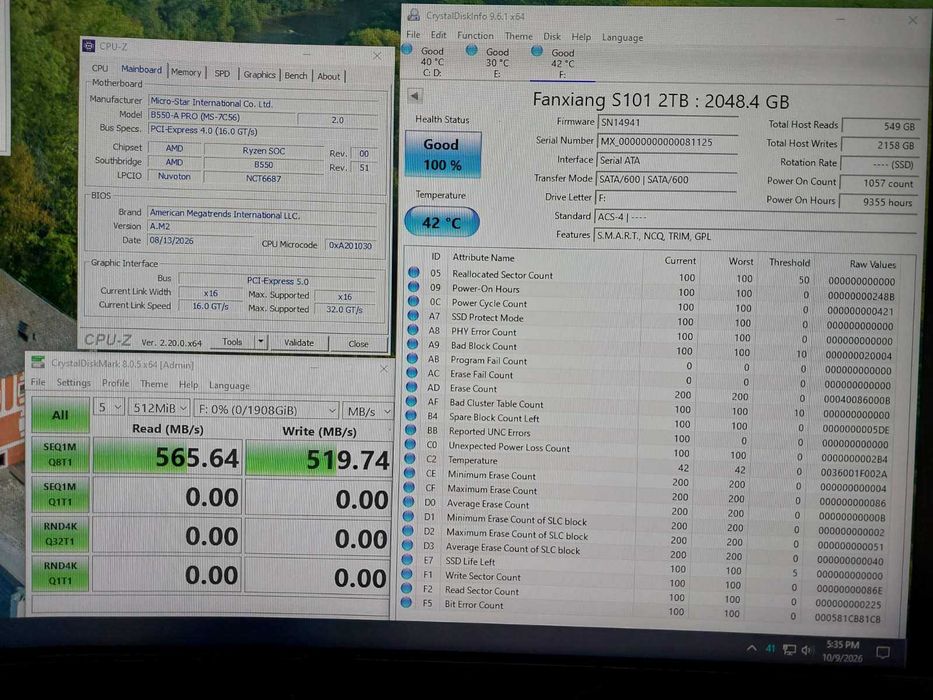
Task: Click status orb of Bad Block Count row
Action: click(x=412, y=343)
